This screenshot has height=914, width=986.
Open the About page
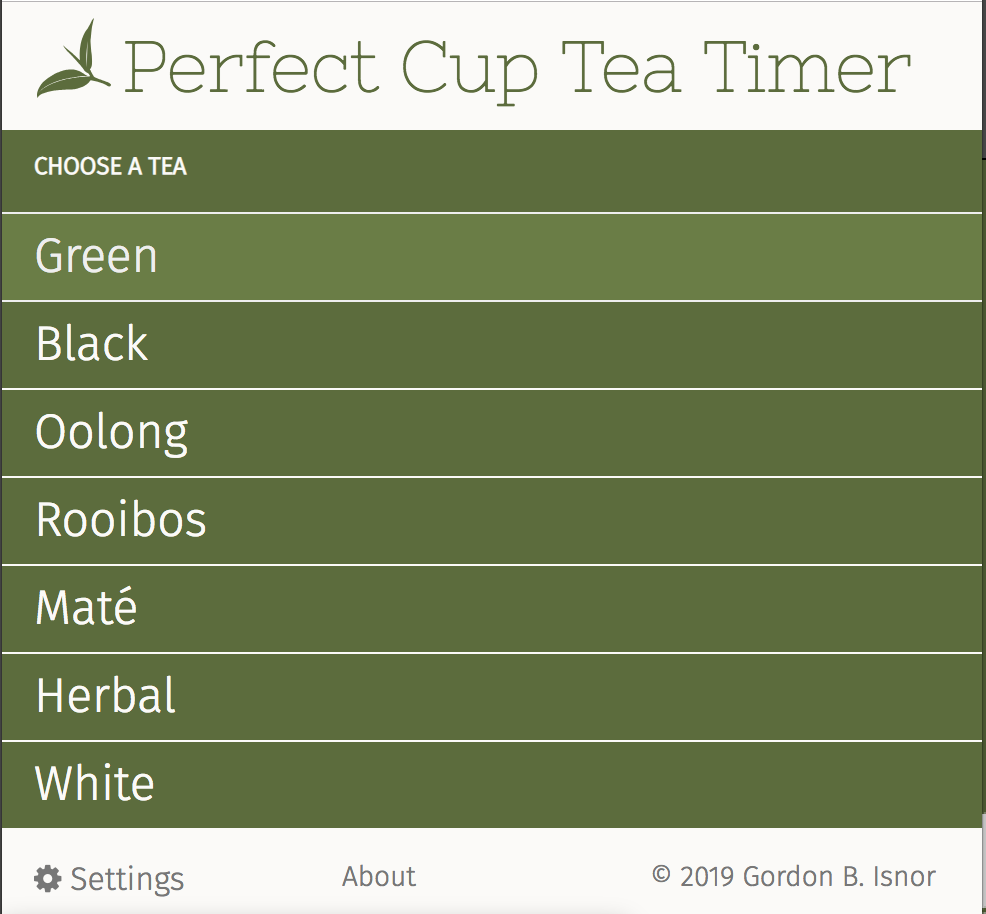[x=378, y=876]
